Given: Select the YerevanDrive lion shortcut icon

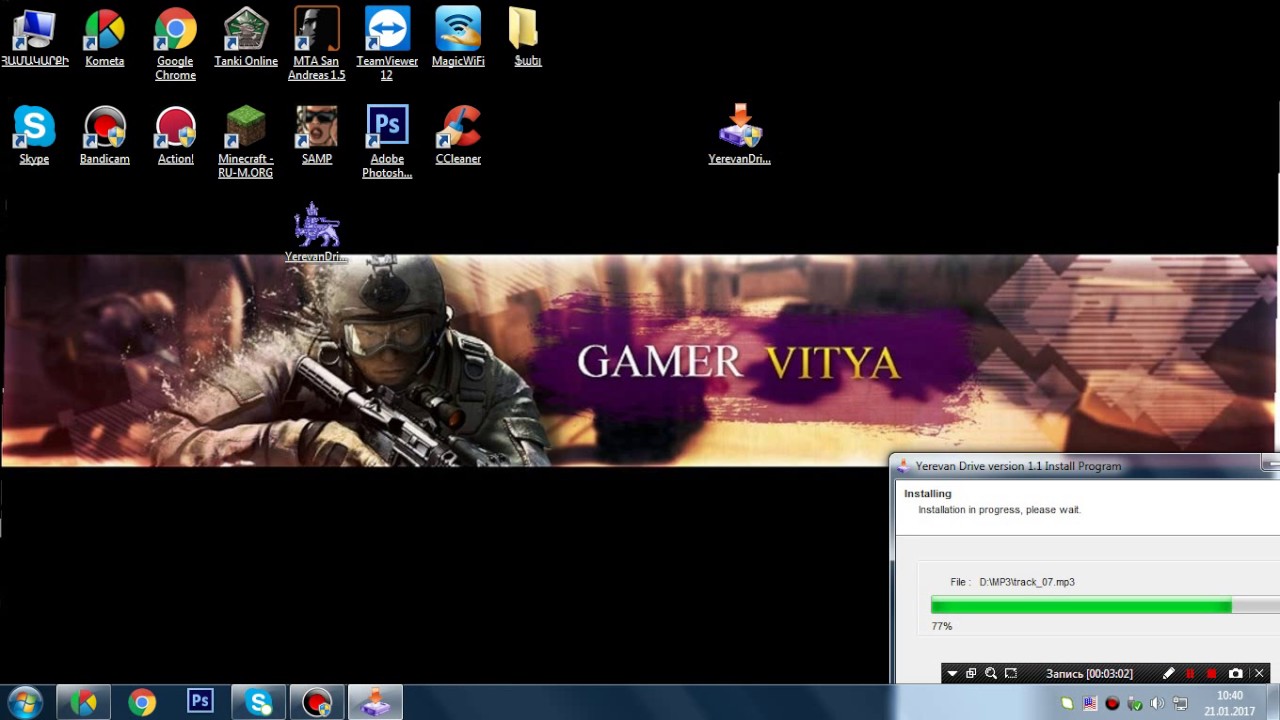Looking at the screenshot, I should tap(317, 232).
